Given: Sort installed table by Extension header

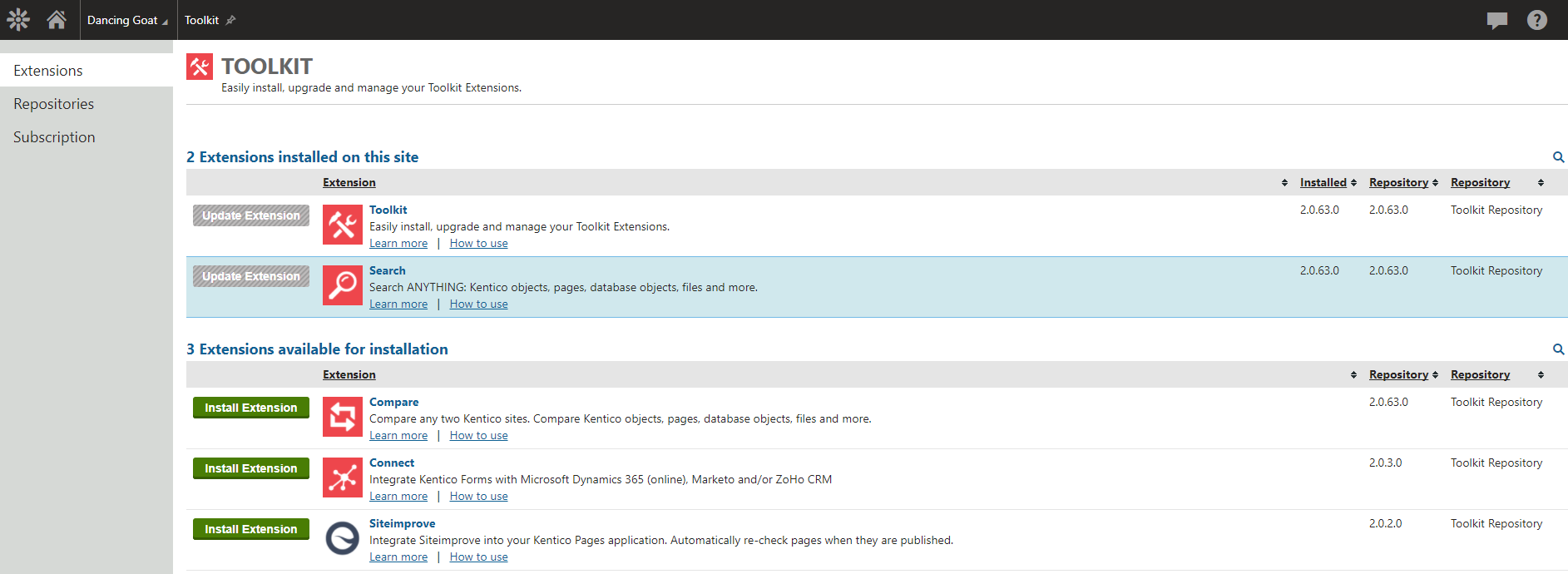Looking at the screenshot, I should 349,182.
